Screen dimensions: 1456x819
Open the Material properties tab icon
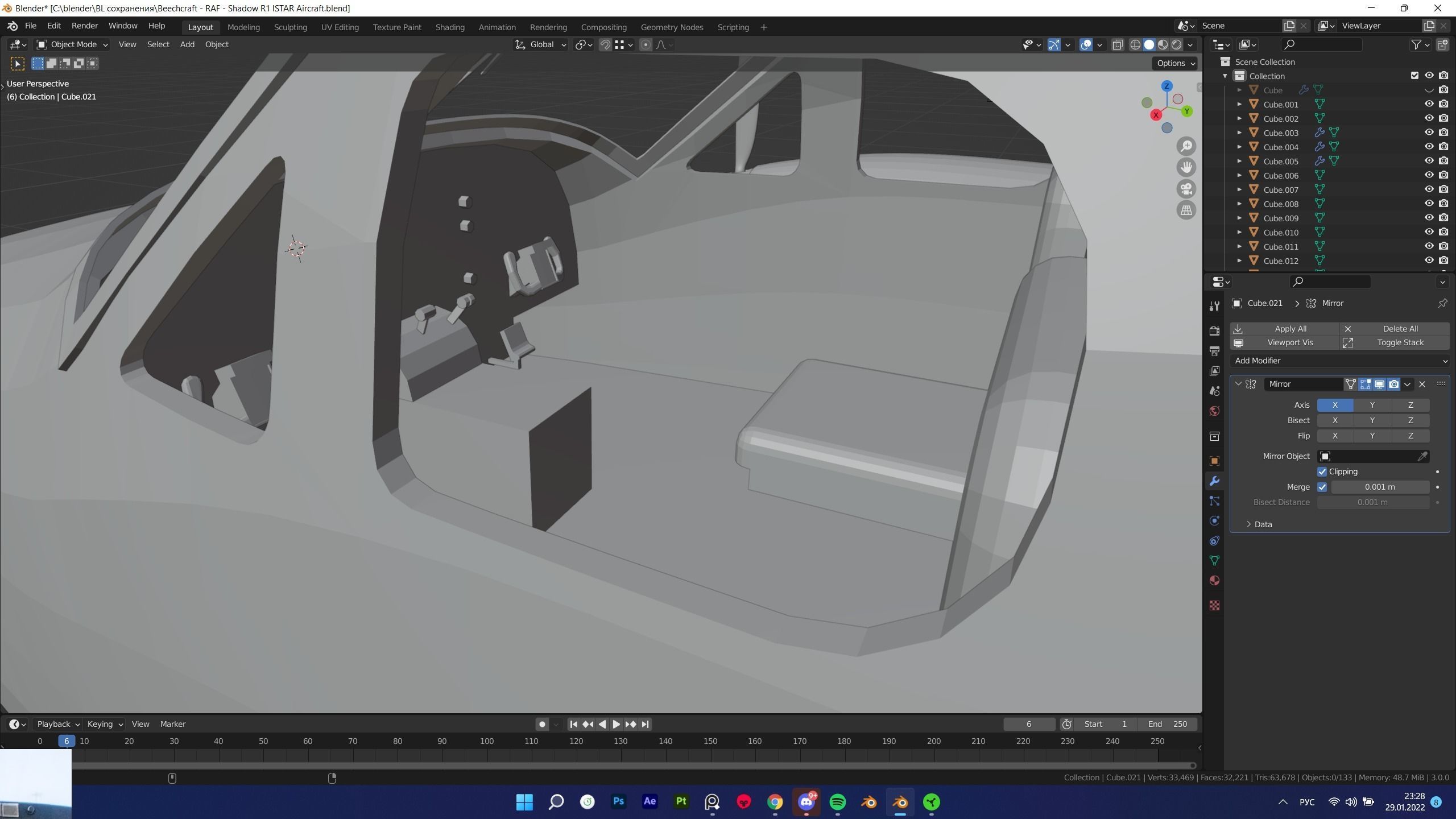(x=1214, y=581)
